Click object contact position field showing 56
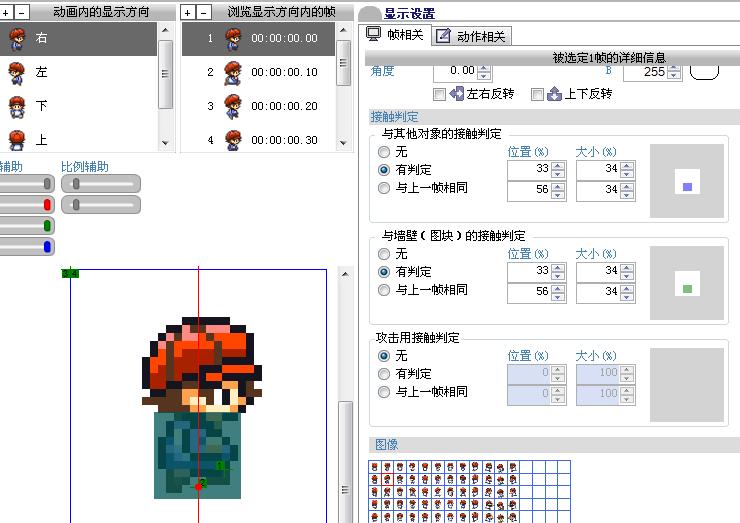The image size is (740, 523). 529,191
